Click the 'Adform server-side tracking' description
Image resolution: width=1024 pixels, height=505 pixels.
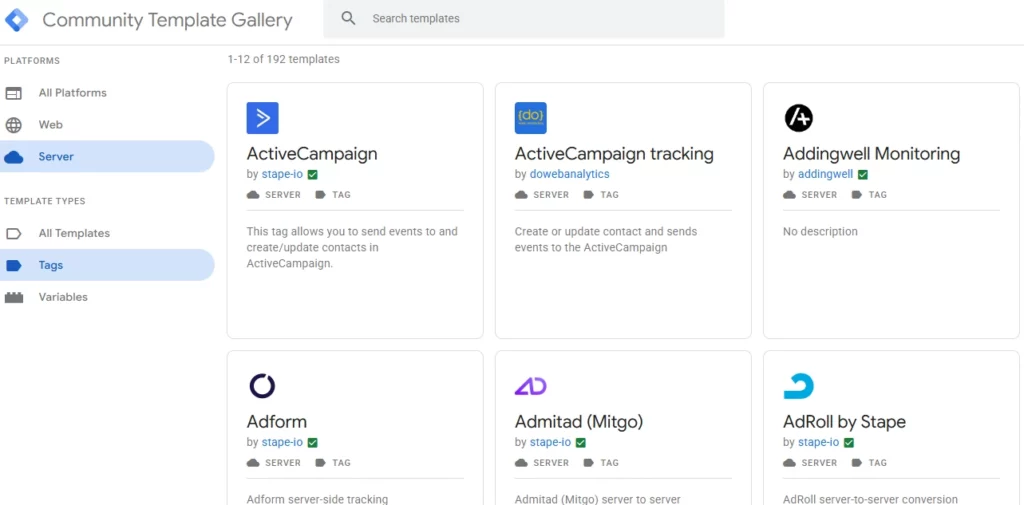[317, 499]
